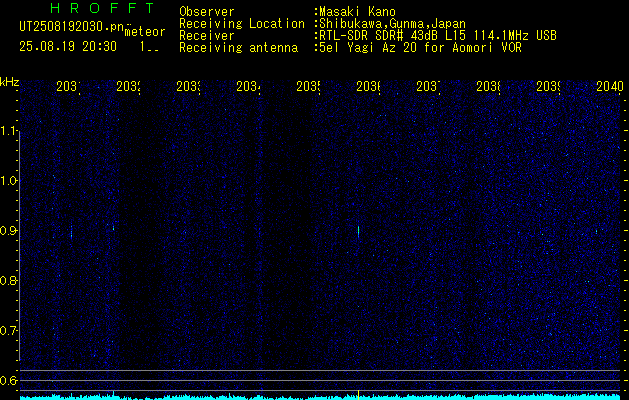Click the 'Receiving antenna' field label
The height and width of the screenshot is (400, 629).
(238, 48)
